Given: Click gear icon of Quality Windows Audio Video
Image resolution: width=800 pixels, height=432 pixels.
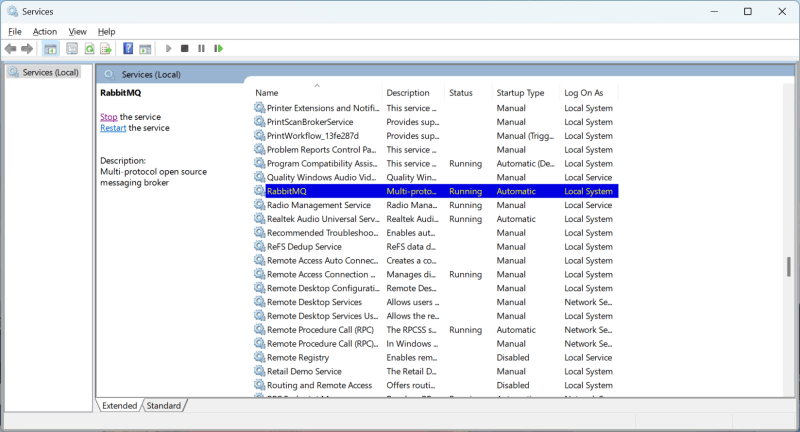Looking at the screenshot, I should coord(260,177).
